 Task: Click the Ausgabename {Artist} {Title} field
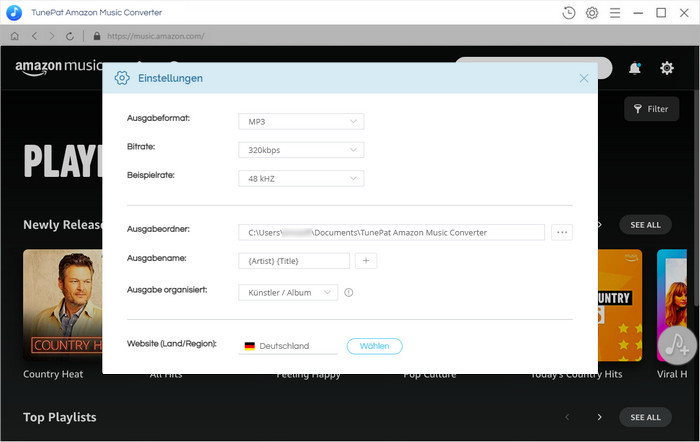coord(294,261)
